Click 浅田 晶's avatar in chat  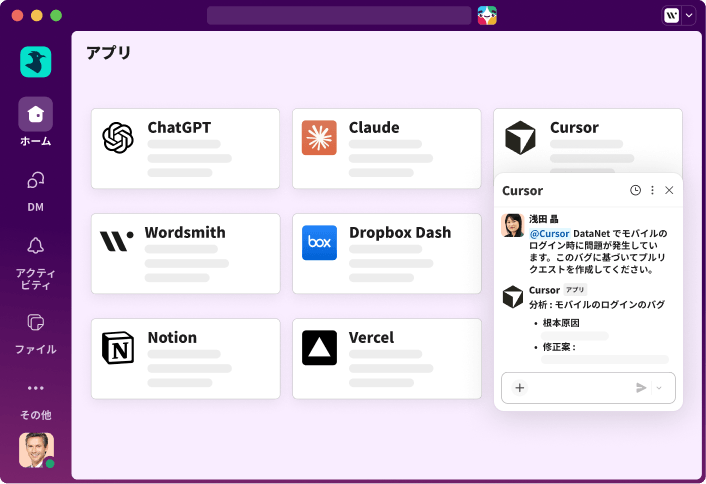513,225
